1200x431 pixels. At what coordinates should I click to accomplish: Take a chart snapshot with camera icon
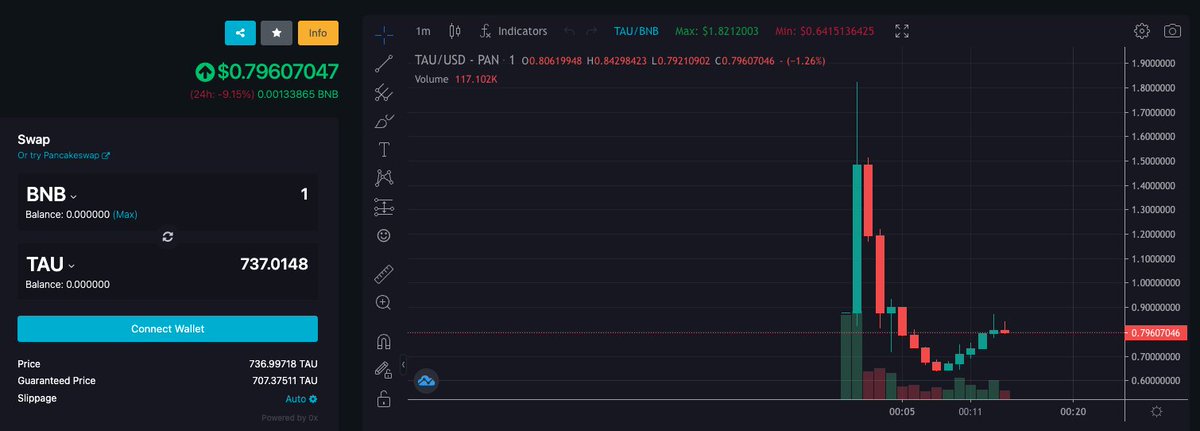[1173, 31]
